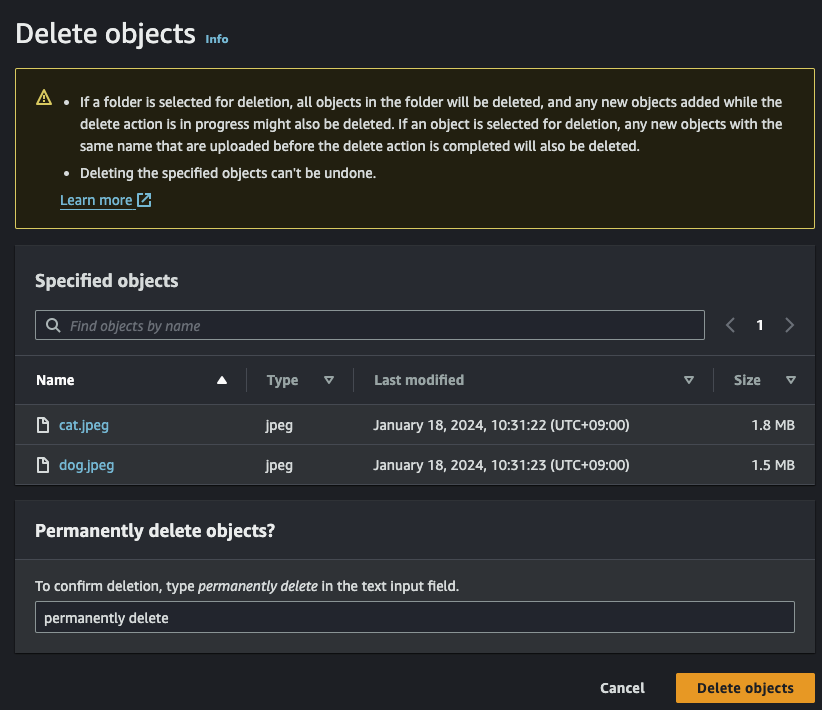Go to next page with right chevron
Screen dimensions: 822x710
point(790,325)
